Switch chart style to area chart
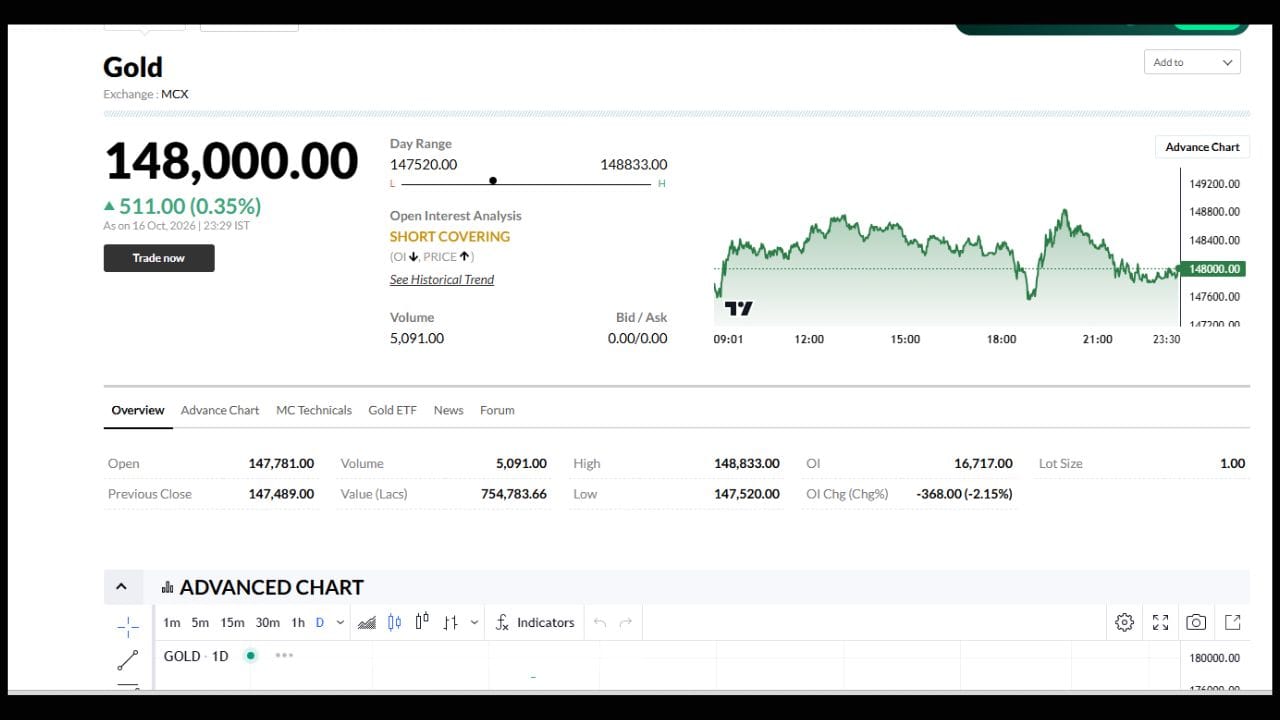Screen dimensions: 1280x720 (x=367, y=622)
